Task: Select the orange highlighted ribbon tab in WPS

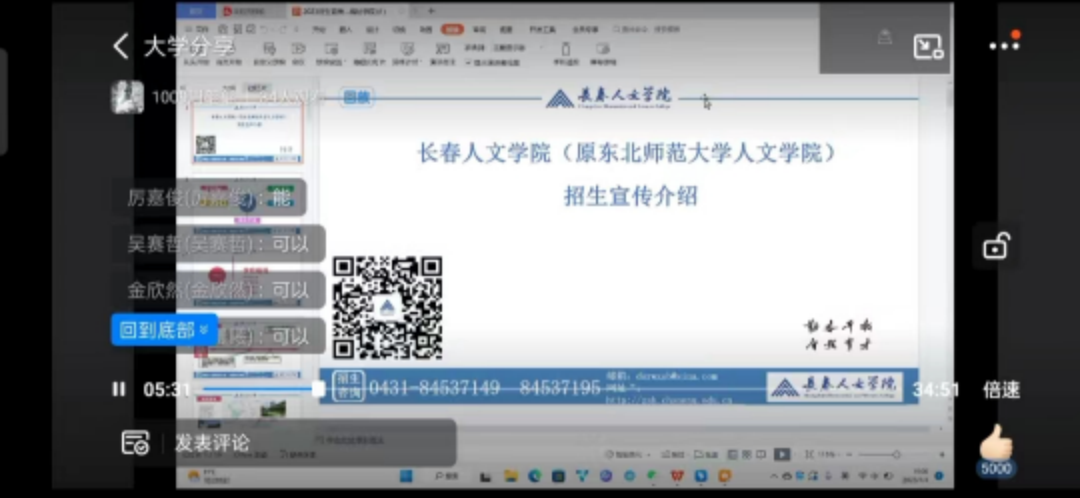Action: (x=452, y=29)
